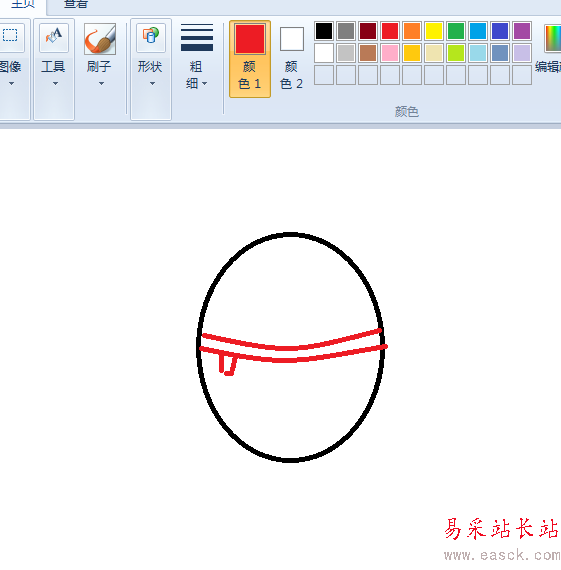561x570 pixels.
Task: Expand the 粗细 size dropdown arrow
Action: coord(205,84)
